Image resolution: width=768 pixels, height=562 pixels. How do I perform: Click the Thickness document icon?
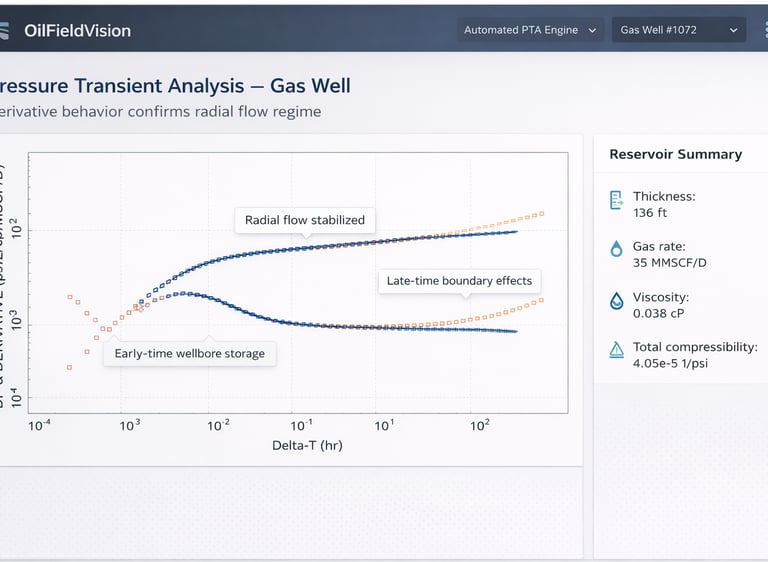click(616, 201)
